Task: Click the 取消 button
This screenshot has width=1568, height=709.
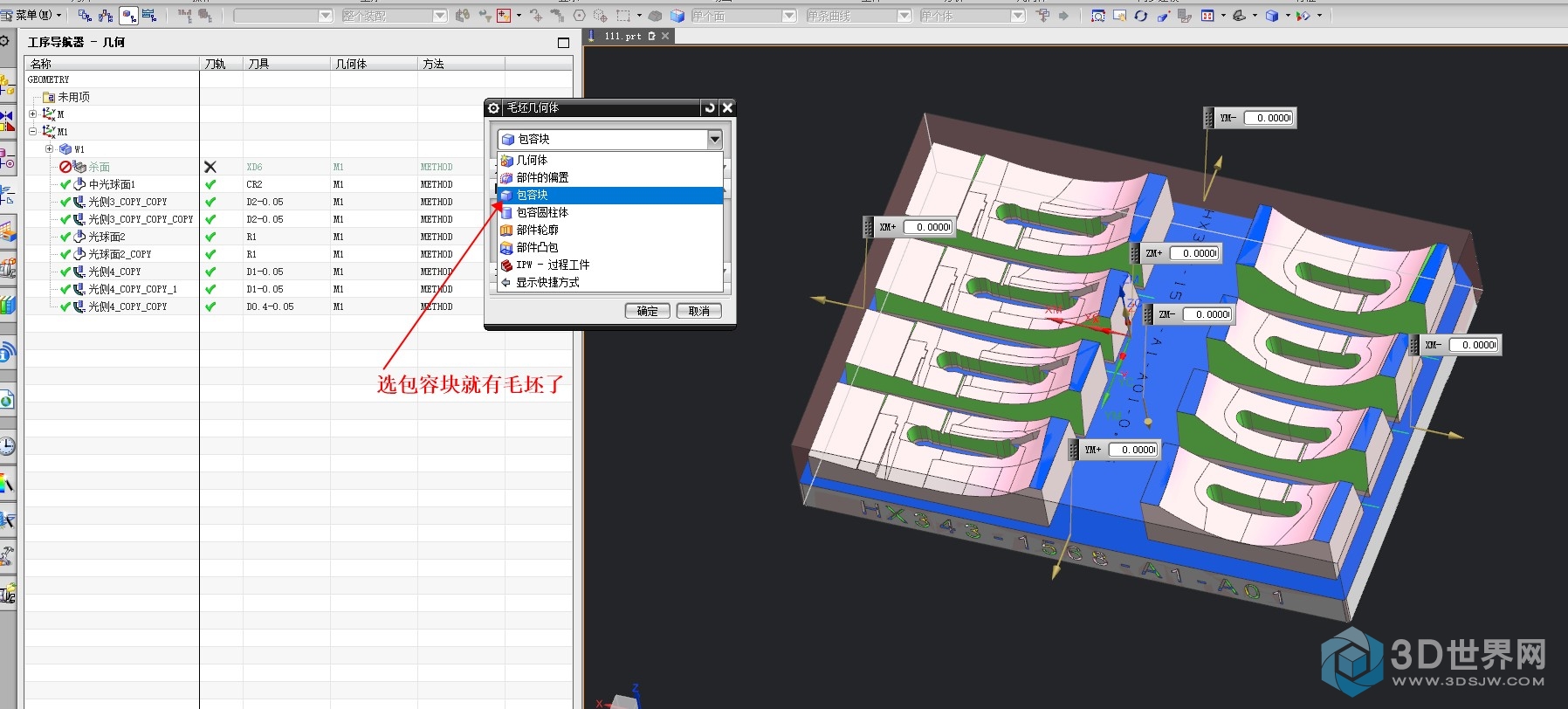Action: [x=699, y=311]
